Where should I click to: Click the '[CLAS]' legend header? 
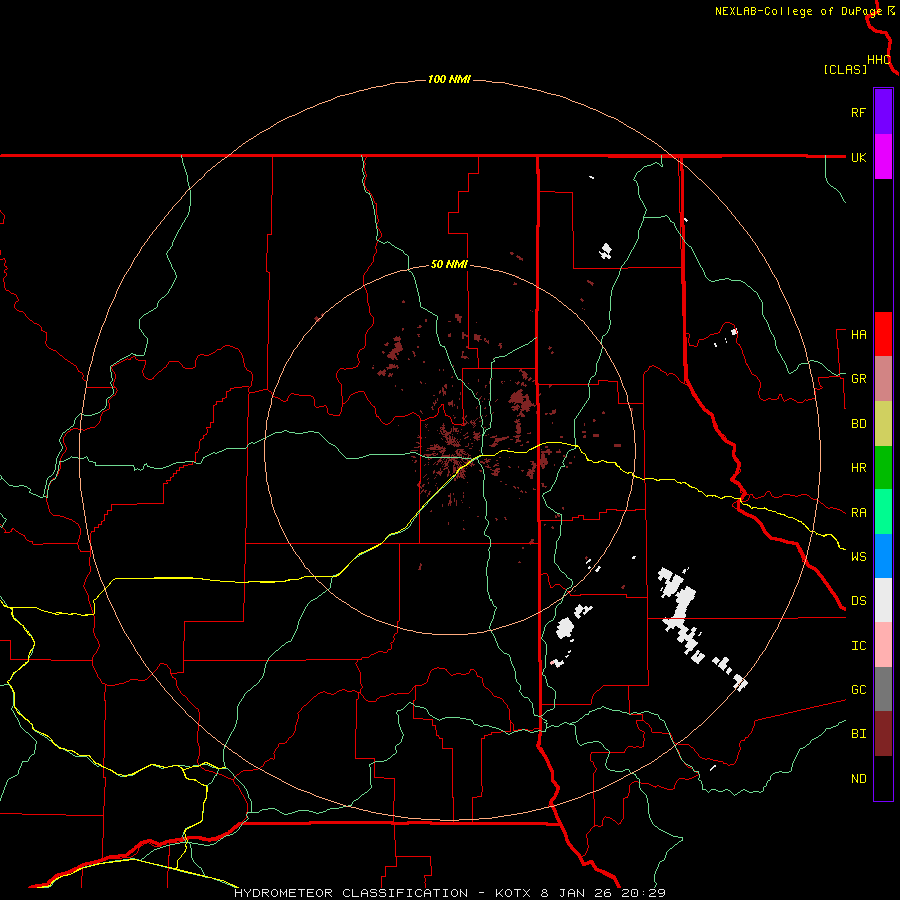pyautogui.click(x=845, y=69)
